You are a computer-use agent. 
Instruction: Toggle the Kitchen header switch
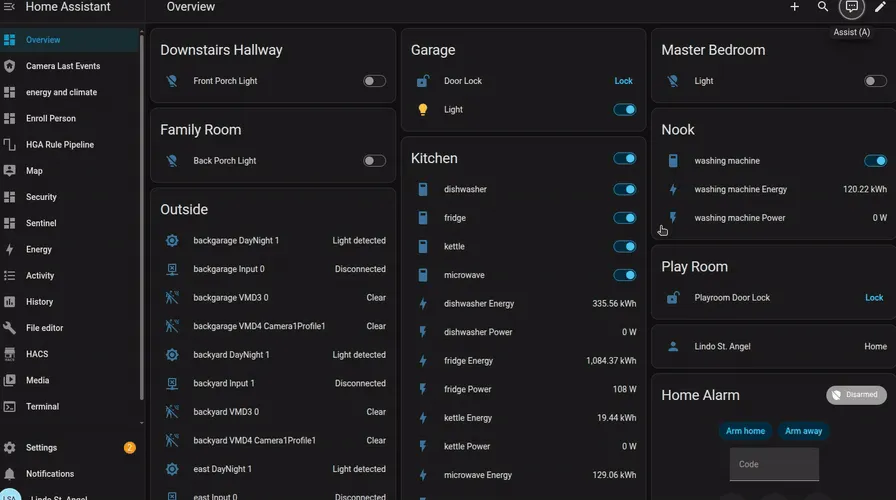pos(625,158)
